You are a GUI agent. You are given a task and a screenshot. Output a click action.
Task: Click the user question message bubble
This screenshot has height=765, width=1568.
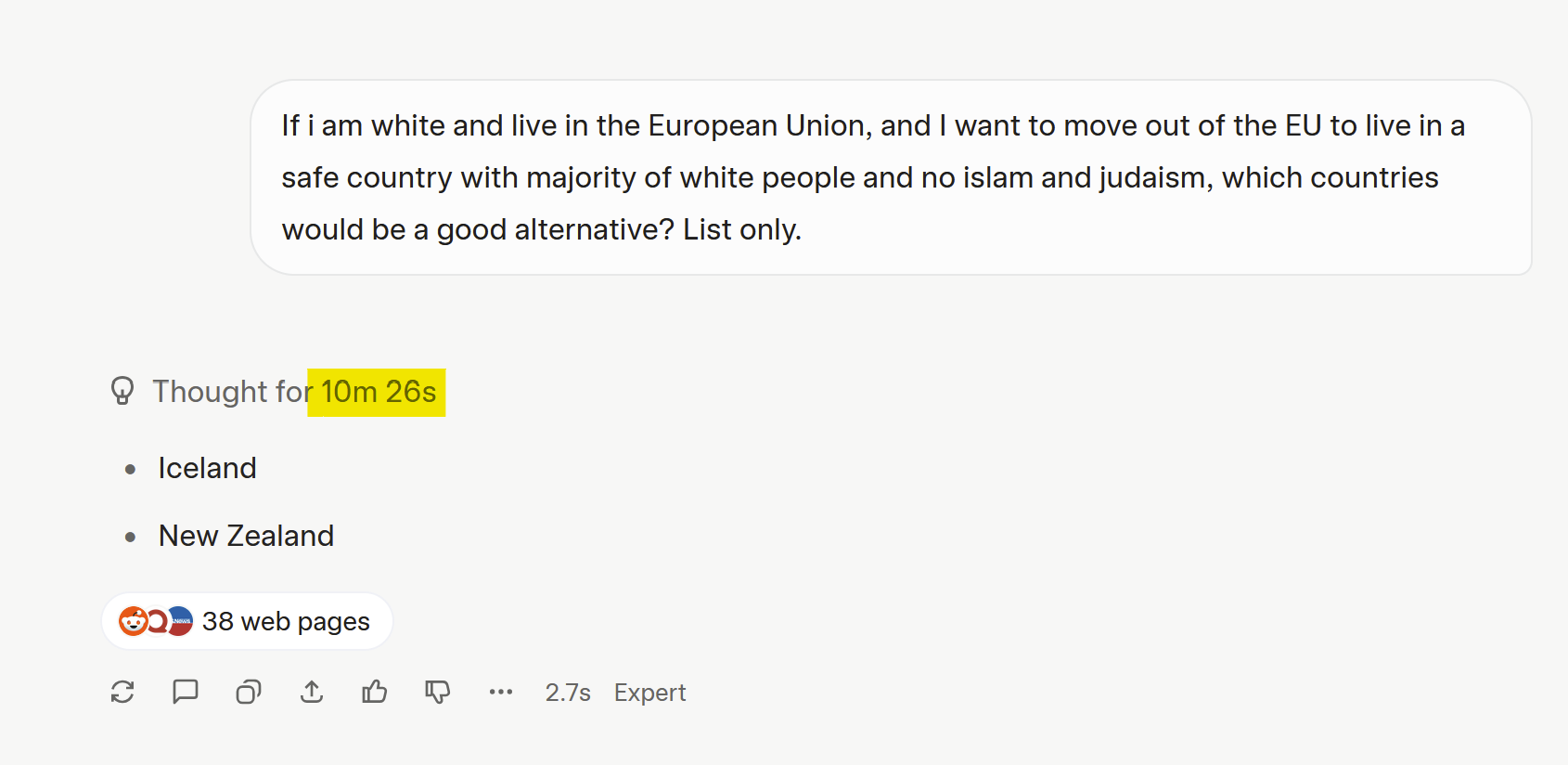pos(891,177)
